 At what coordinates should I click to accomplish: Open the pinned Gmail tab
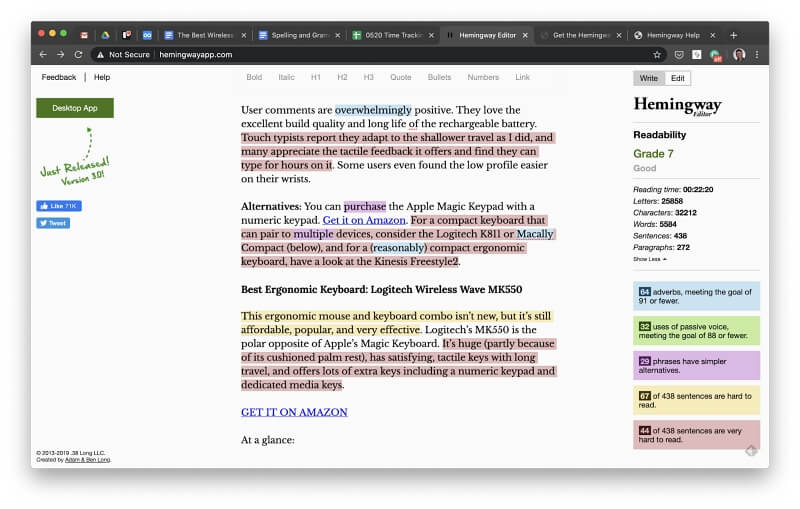[x=84, y=35]
